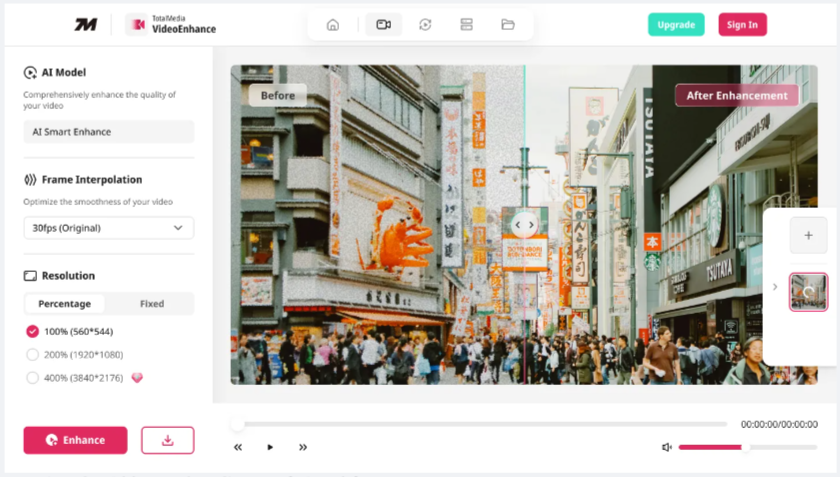Click the convert/refresh icon in top navigation
Image resolution: width=840 pixels, height=477 pixels.
[x=425, y=25]
